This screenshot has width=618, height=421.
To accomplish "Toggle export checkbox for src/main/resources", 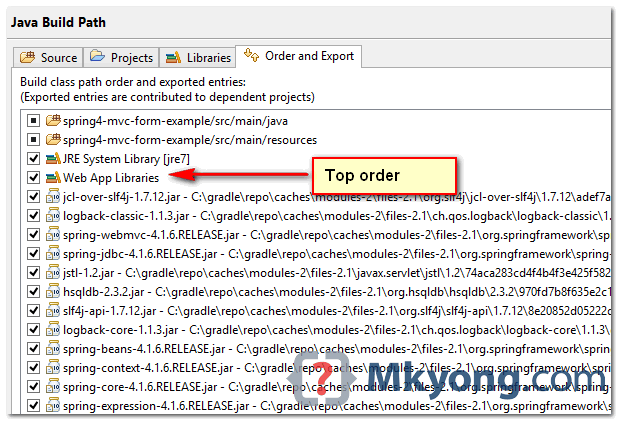I will 34,139.
